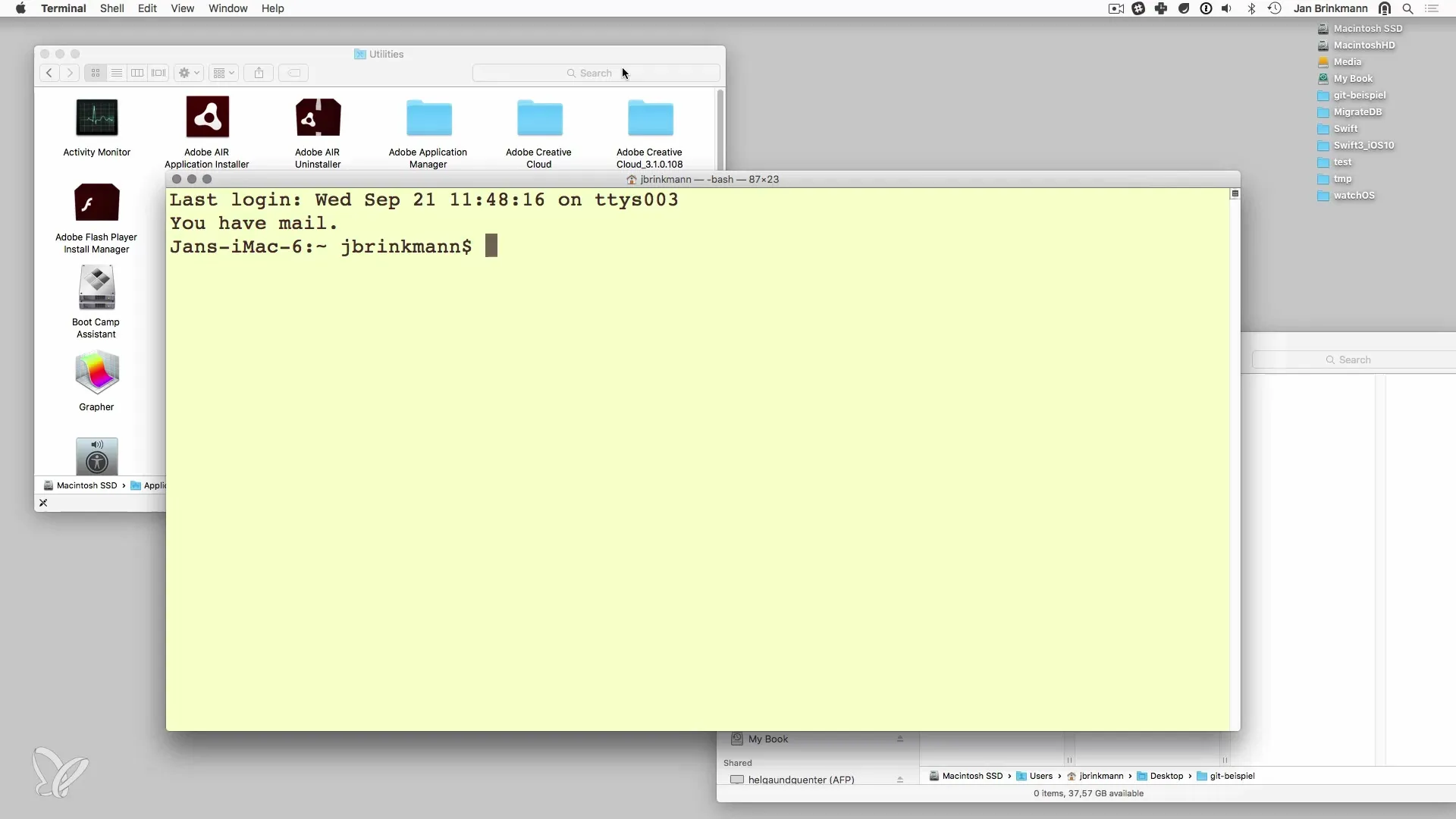1456x819 pixels.
Task: Open the Arrange items dropdown in Finder
Action: coord(224,73)
